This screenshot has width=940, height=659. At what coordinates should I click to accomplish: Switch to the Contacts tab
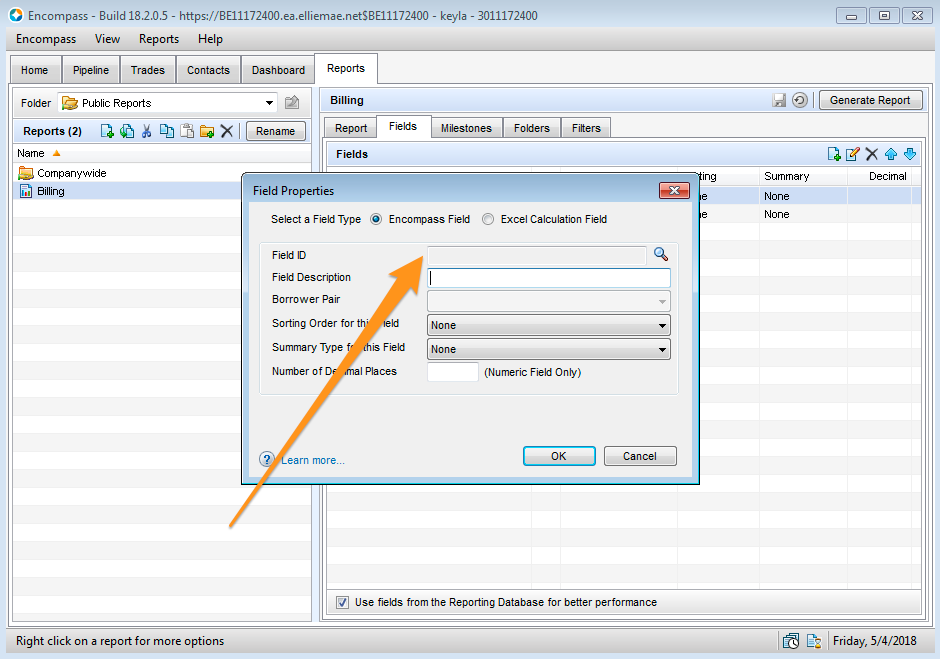point(208,70)
